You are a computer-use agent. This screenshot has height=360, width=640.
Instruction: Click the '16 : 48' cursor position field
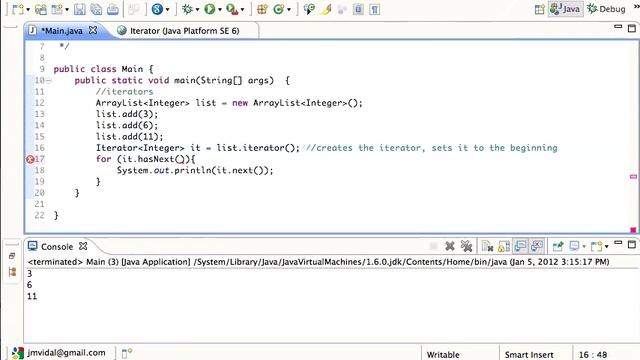click(x=593, y=355)
